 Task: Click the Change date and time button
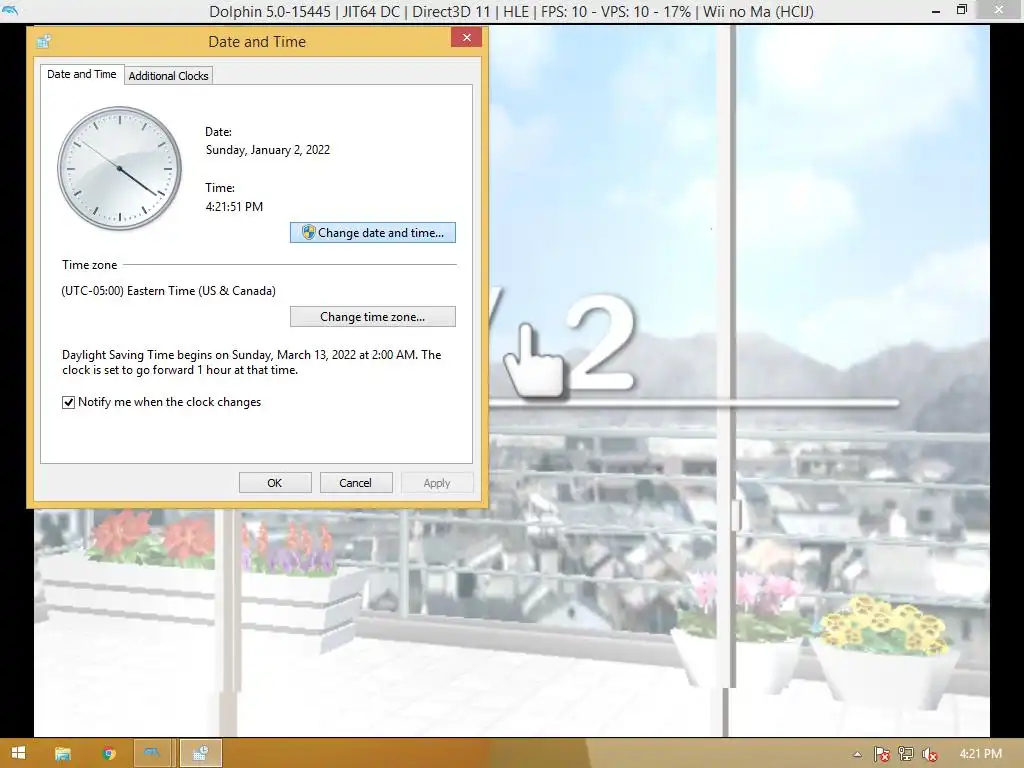coord(372,232)
